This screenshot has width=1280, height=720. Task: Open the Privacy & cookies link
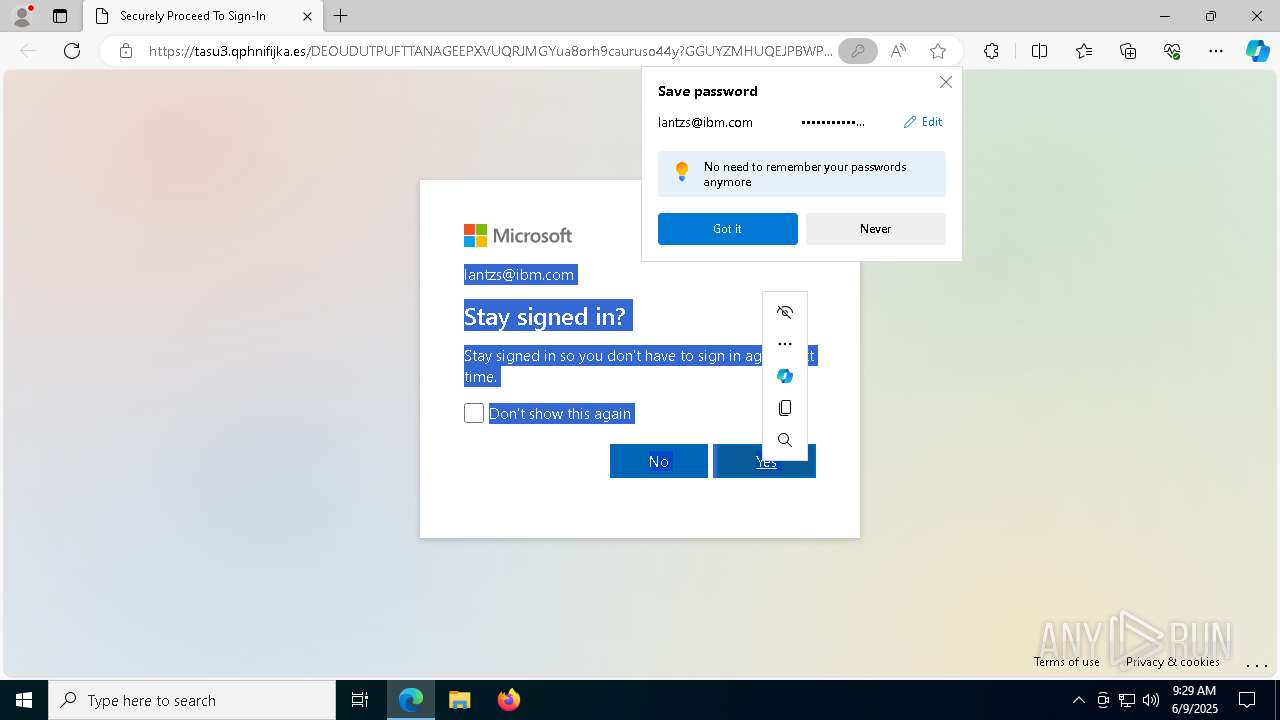1172,662
